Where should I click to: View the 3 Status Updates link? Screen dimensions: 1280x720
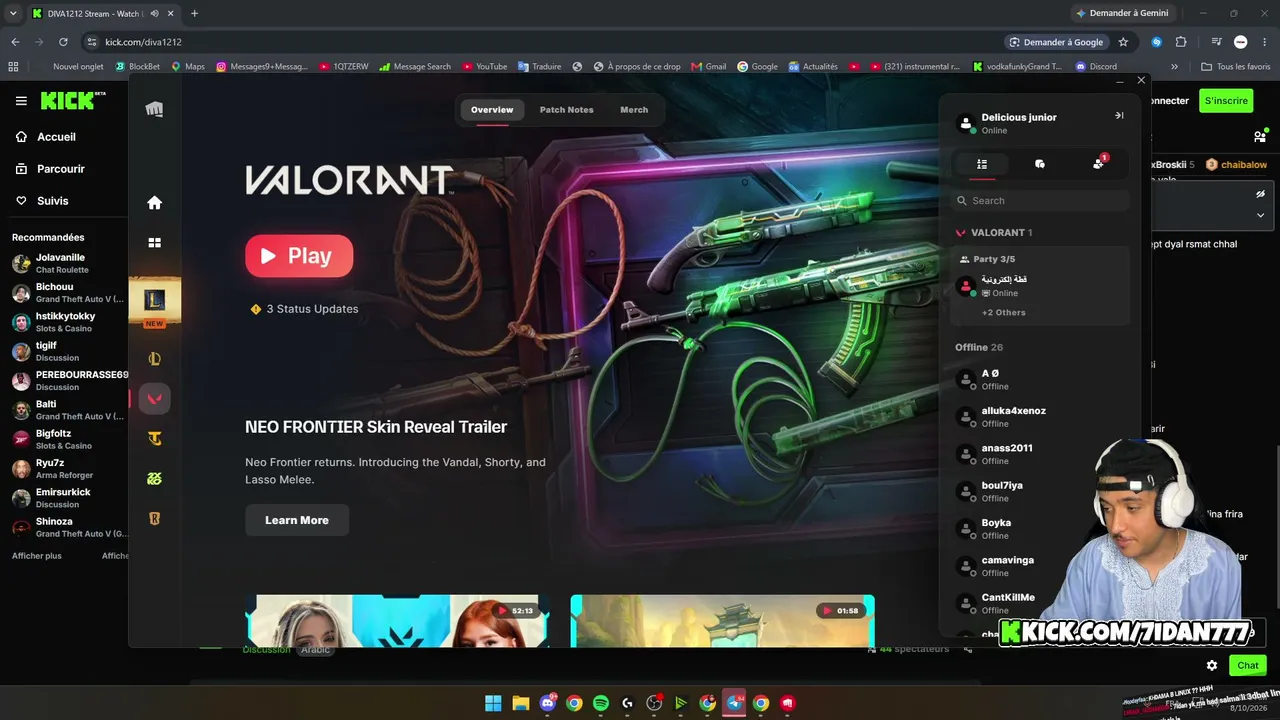(x=304, y=309)
